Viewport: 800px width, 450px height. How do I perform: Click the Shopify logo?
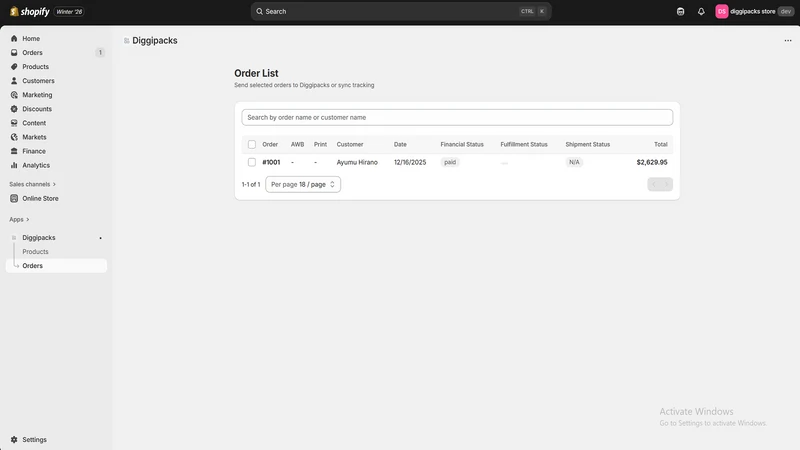(30, 11)
